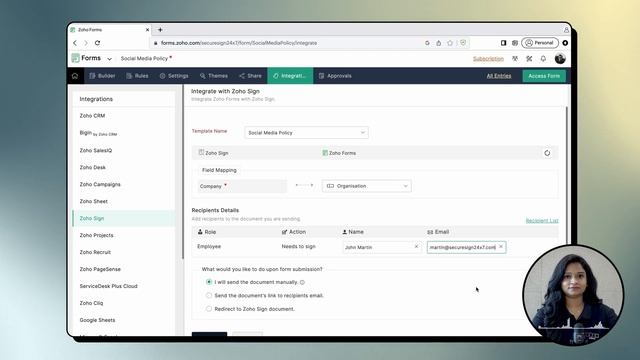Screen dimensions: 640x360
Task: Clear the recipient email field
Action: (x=501, y=247)
